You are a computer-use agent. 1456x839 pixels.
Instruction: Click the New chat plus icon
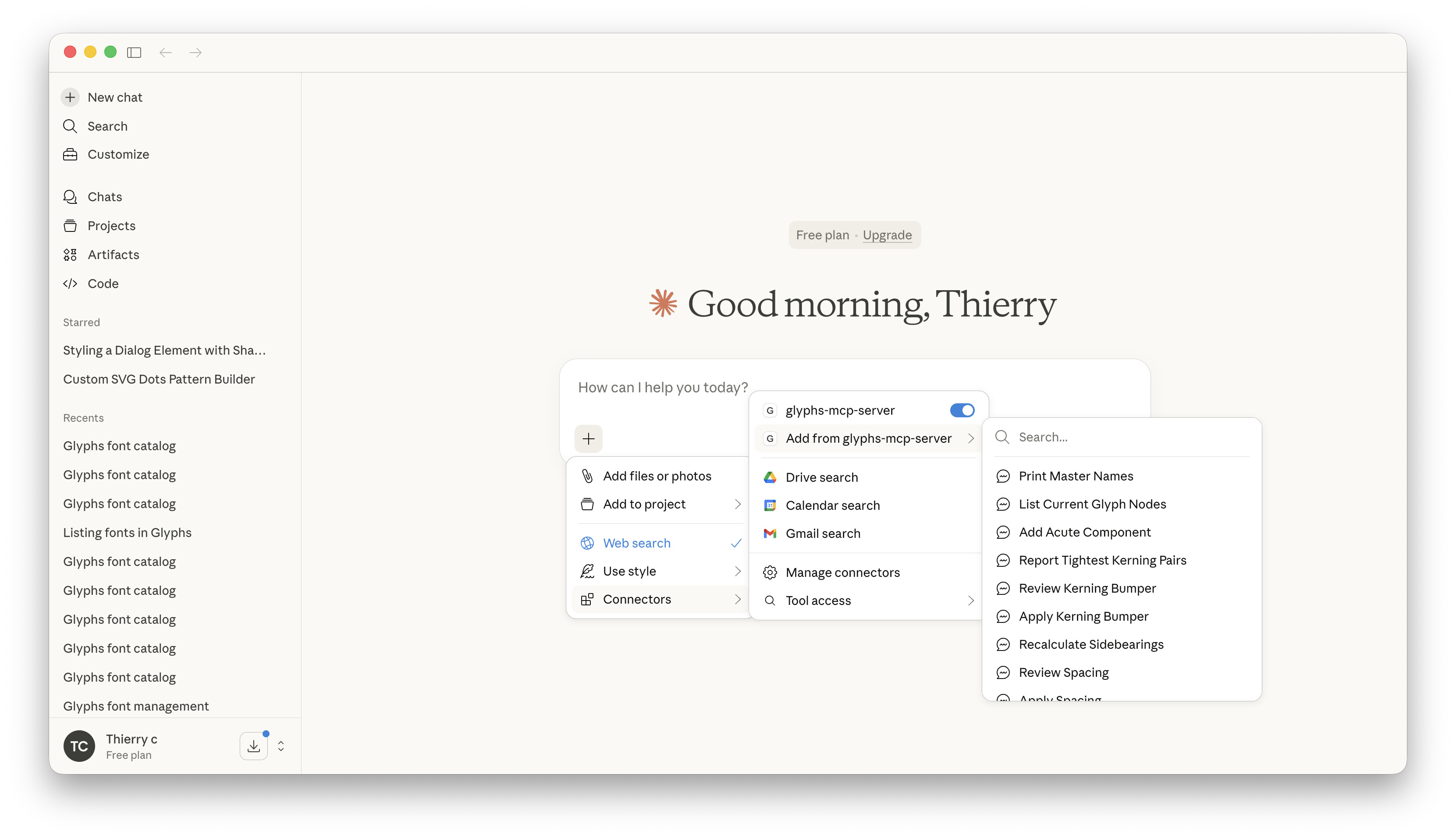tap(70, 97)
